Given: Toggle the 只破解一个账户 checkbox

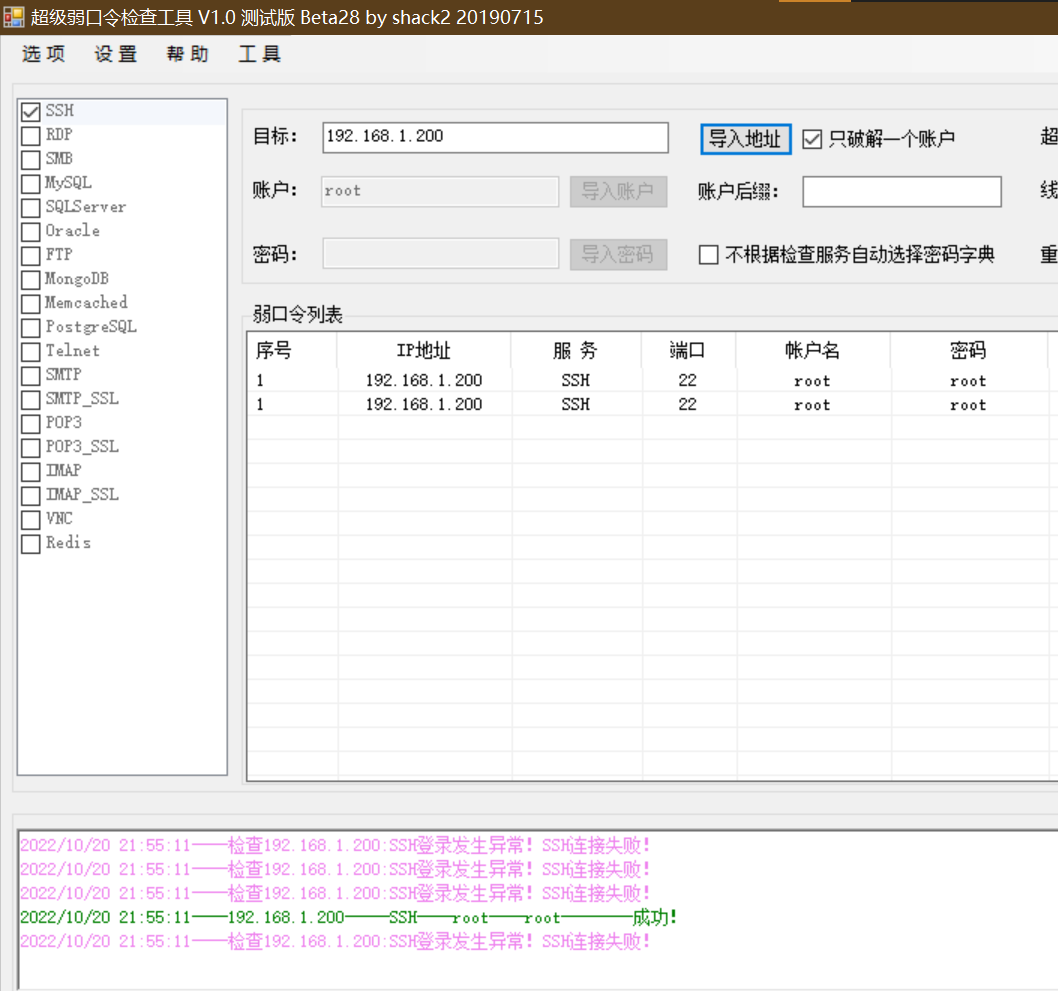Looking at the screenshot, I should (812, 139).
